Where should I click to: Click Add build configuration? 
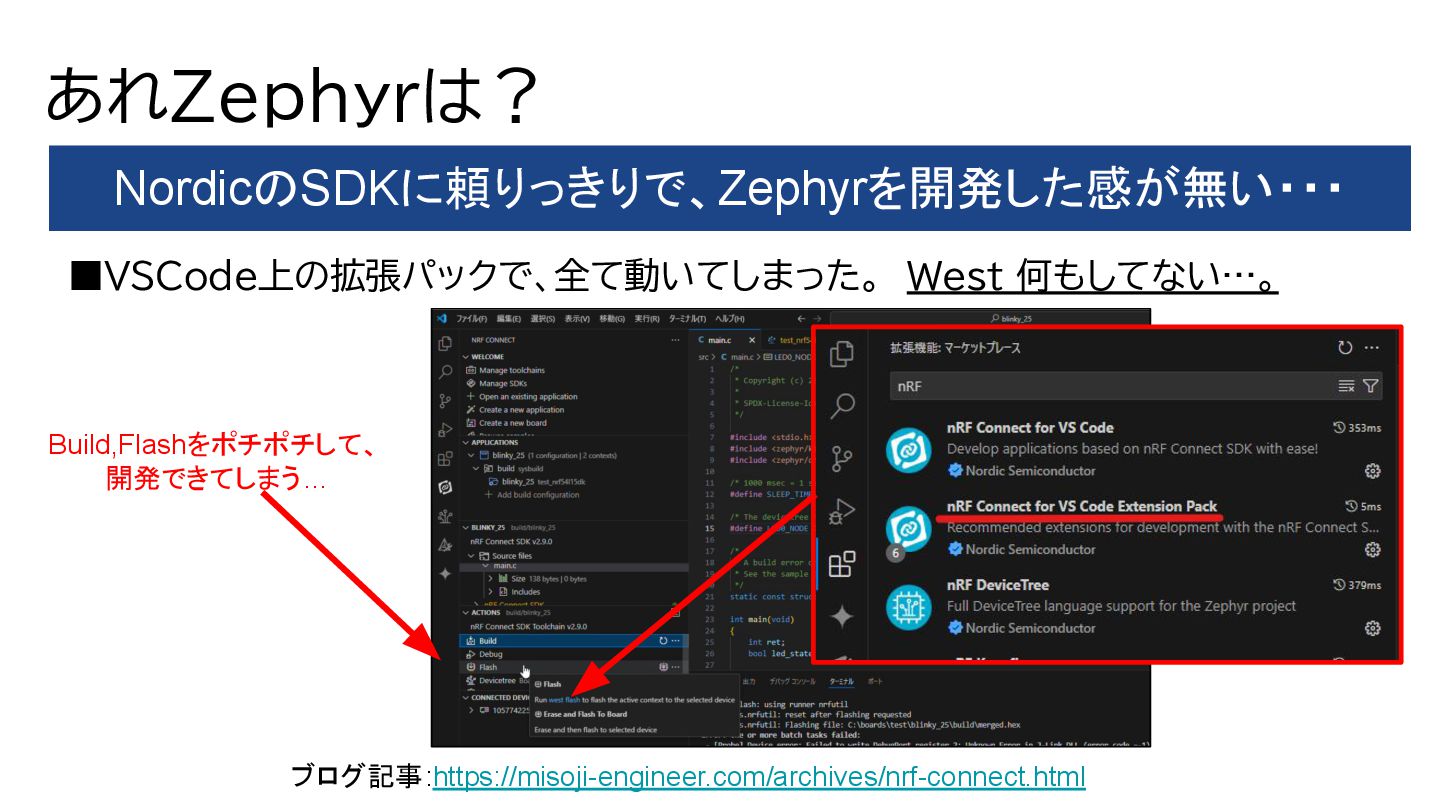coord(531,495)
